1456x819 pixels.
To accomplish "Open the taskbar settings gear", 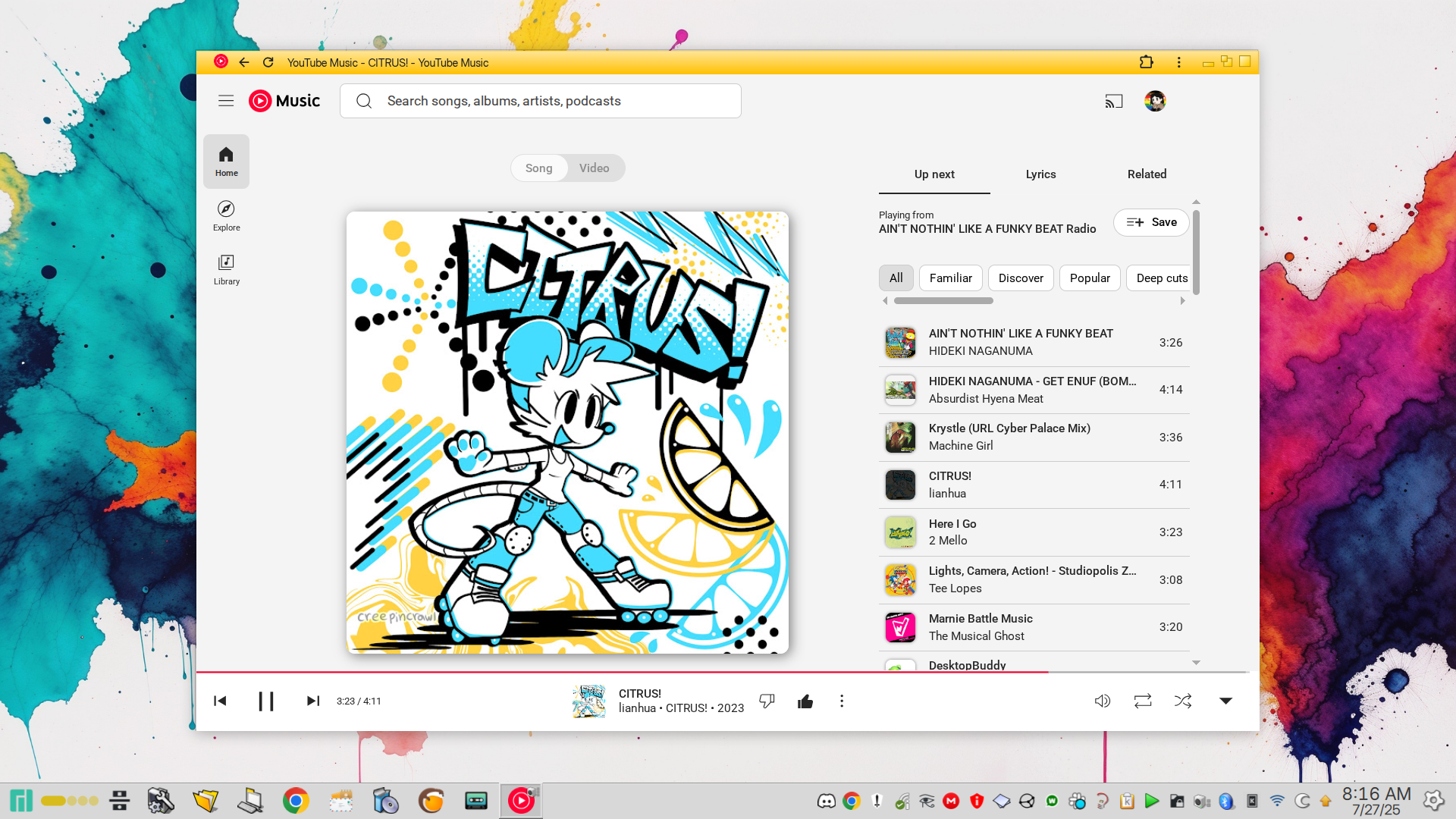I will pyautogui.click(x=1433, y=801).
